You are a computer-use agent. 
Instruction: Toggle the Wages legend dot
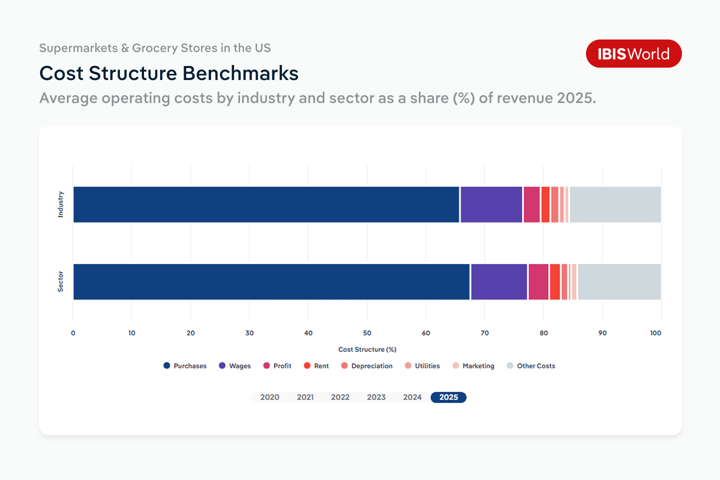(x=222, y=366)
